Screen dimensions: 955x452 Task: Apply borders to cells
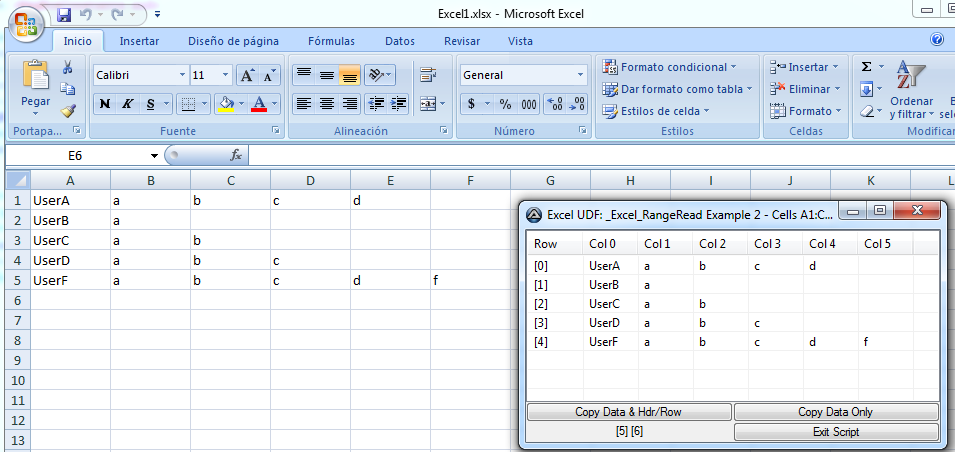click(188, 104)
